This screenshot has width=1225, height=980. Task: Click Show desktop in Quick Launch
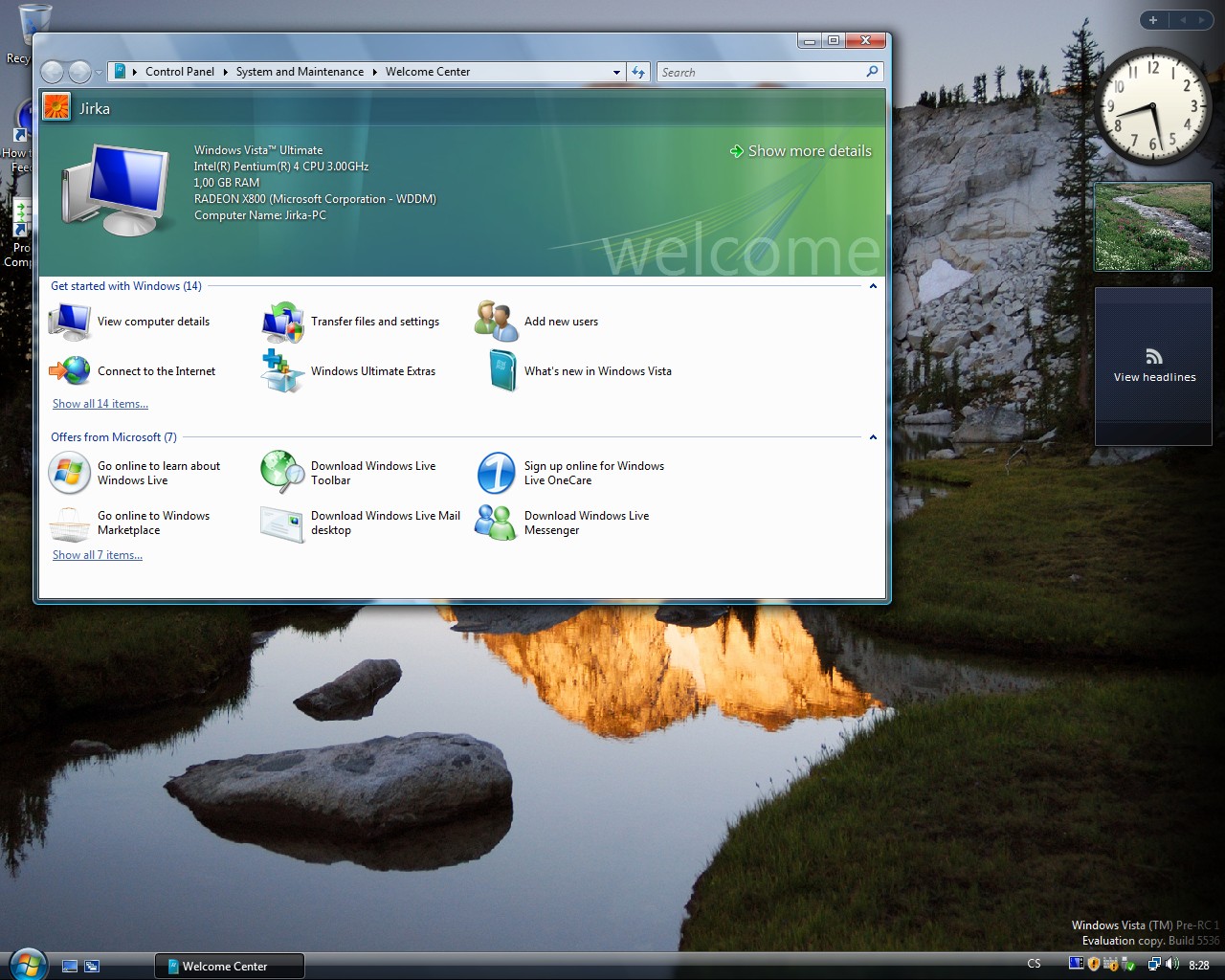pyautogui.click(x=70, y=967)
